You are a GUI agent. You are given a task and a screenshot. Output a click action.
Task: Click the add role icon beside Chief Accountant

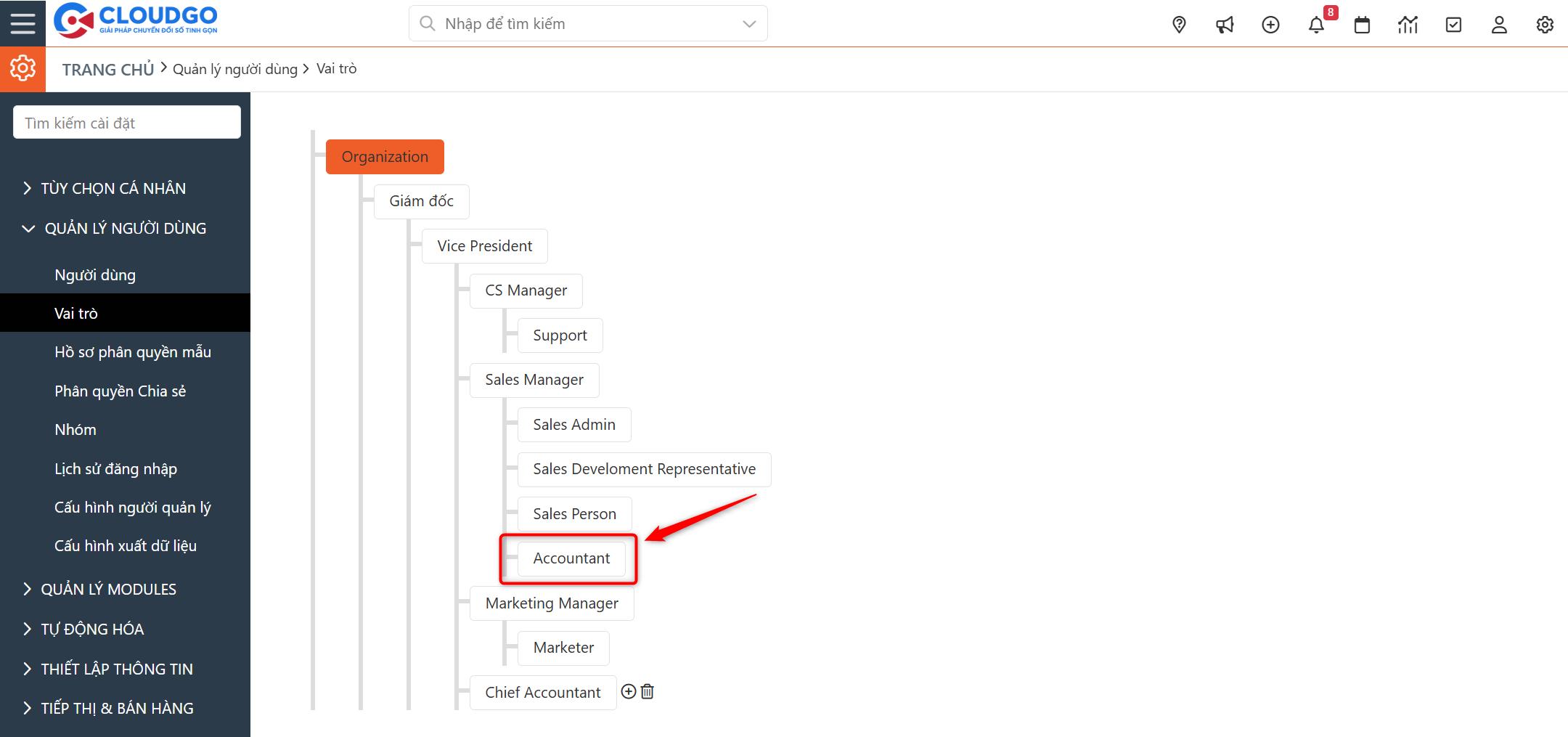pos(628,691)
